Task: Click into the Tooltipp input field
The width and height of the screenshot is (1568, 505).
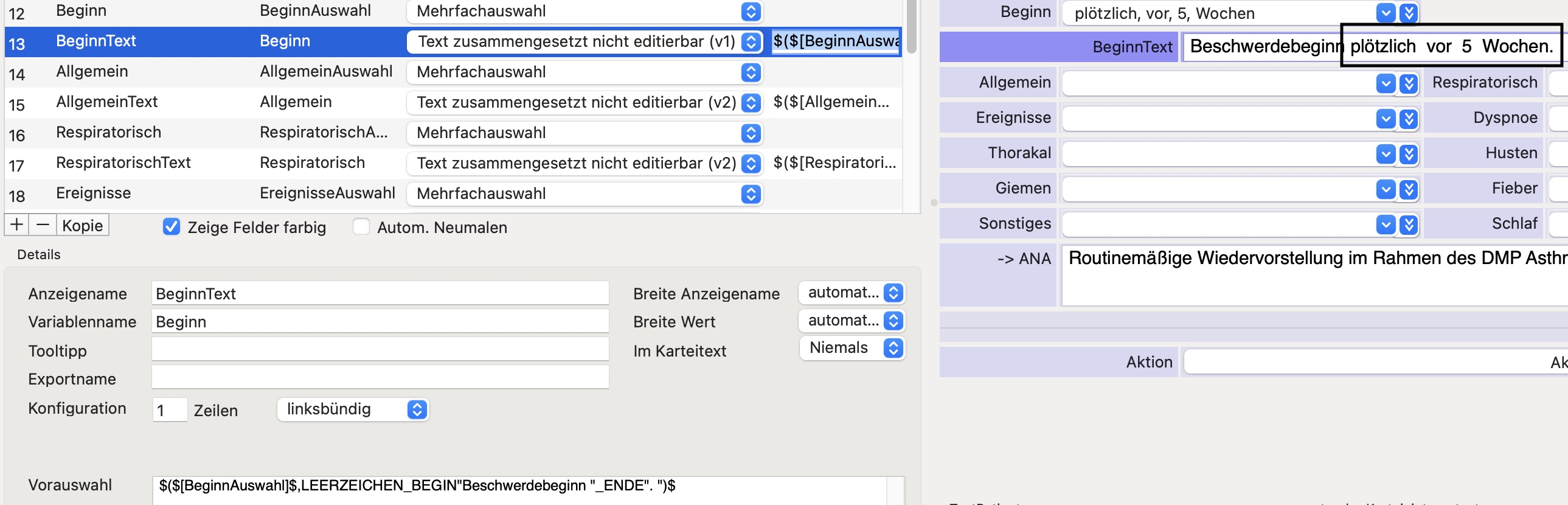Action: tap(380, 350)
